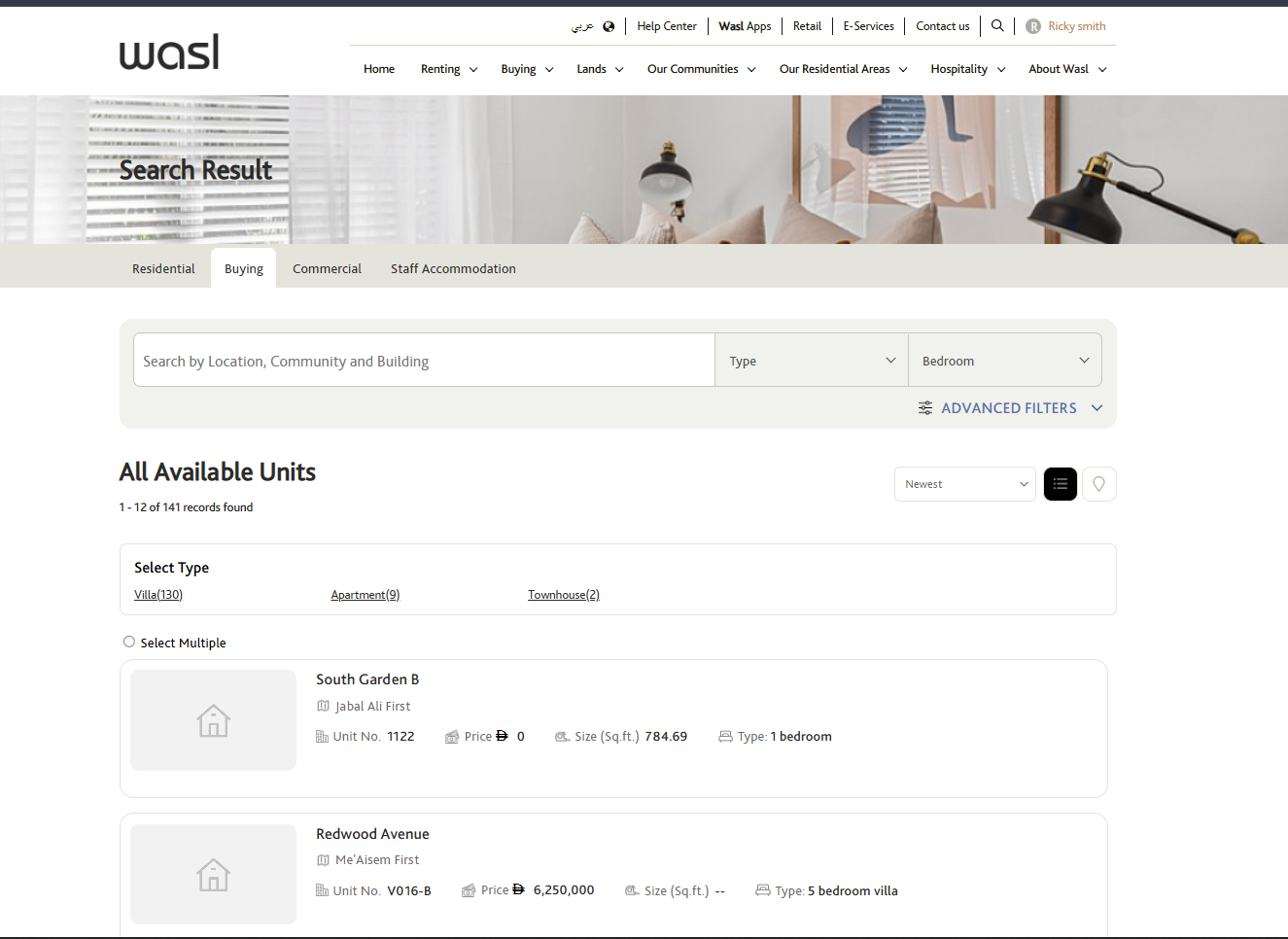Click the wasl logo

click(169, 52)
